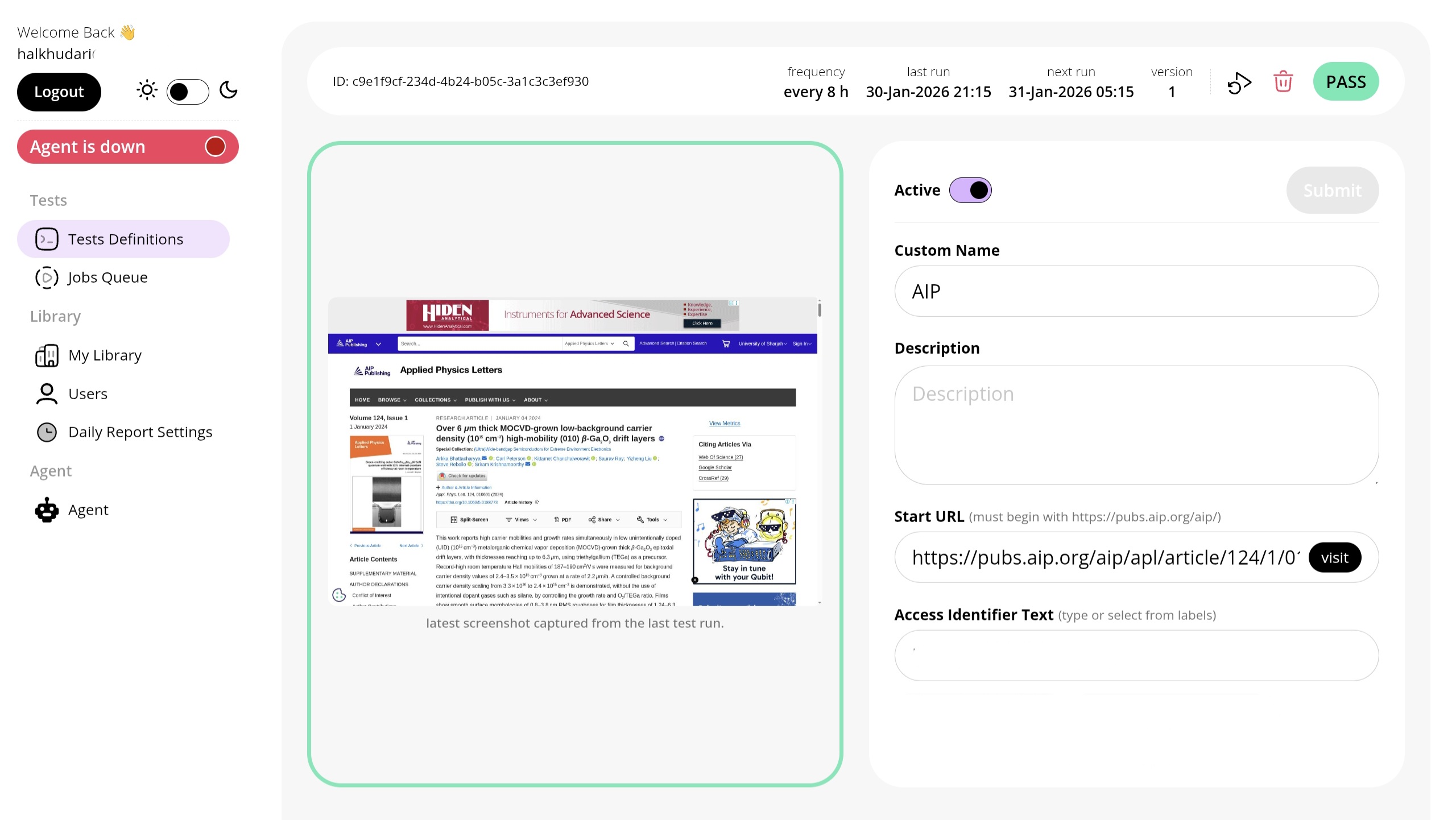Toggle the Active switch off

[970, 190]
